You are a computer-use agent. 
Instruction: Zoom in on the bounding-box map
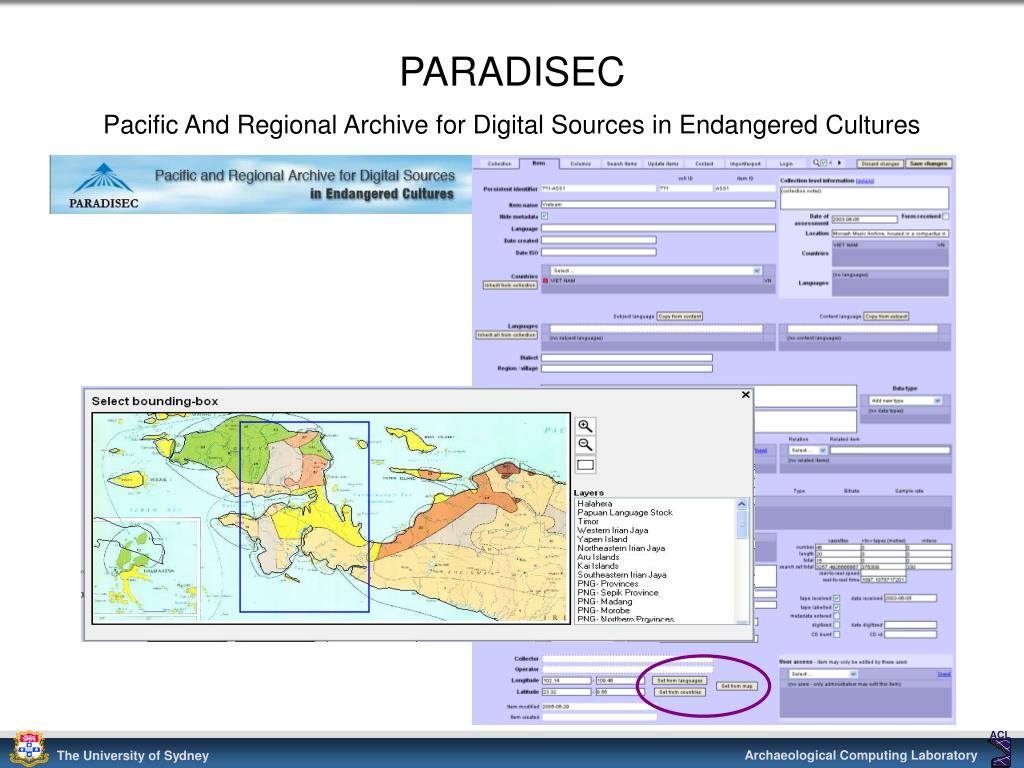[x=585, y=426]
